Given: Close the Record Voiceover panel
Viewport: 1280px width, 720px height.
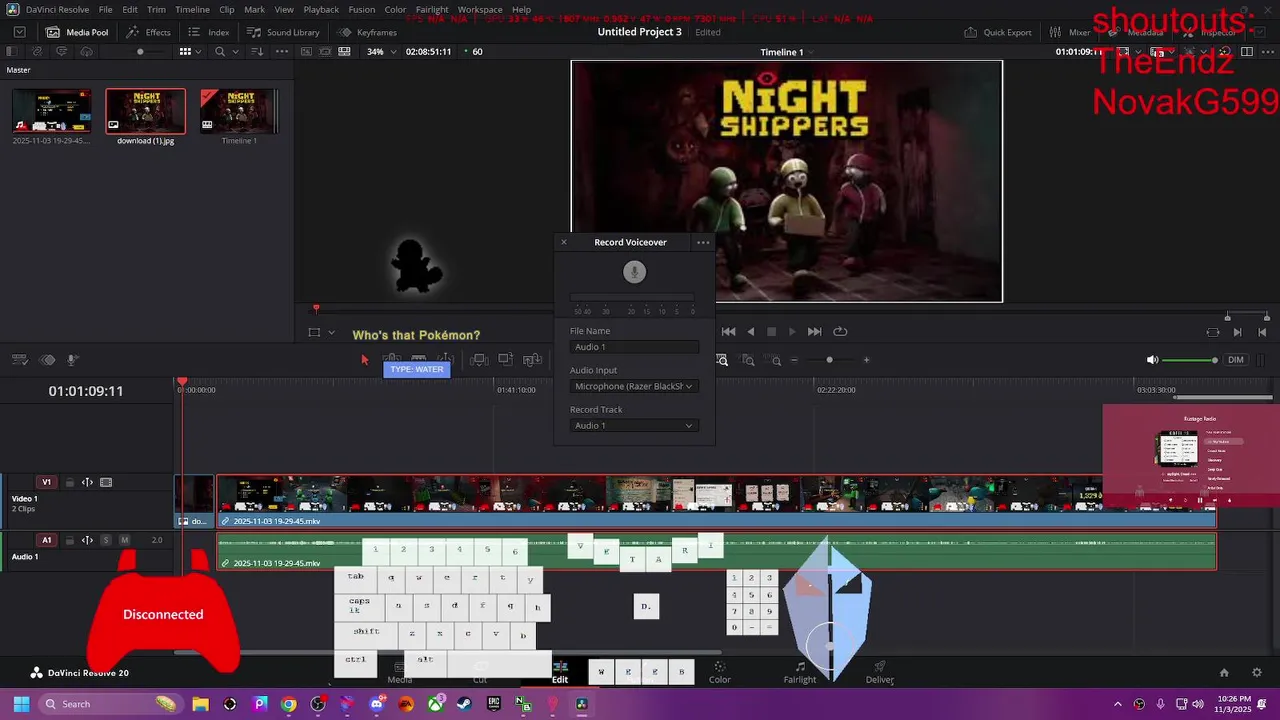Looking at the screenshot, I should (x=563, y=242).
